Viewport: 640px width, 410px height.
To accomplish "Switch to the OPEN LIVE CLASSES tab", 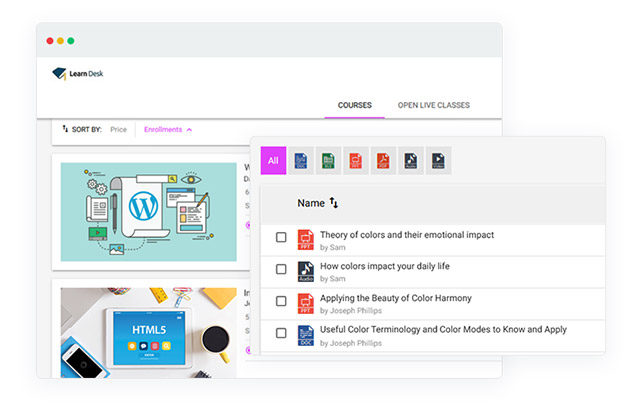I will (x=434, y=105).
